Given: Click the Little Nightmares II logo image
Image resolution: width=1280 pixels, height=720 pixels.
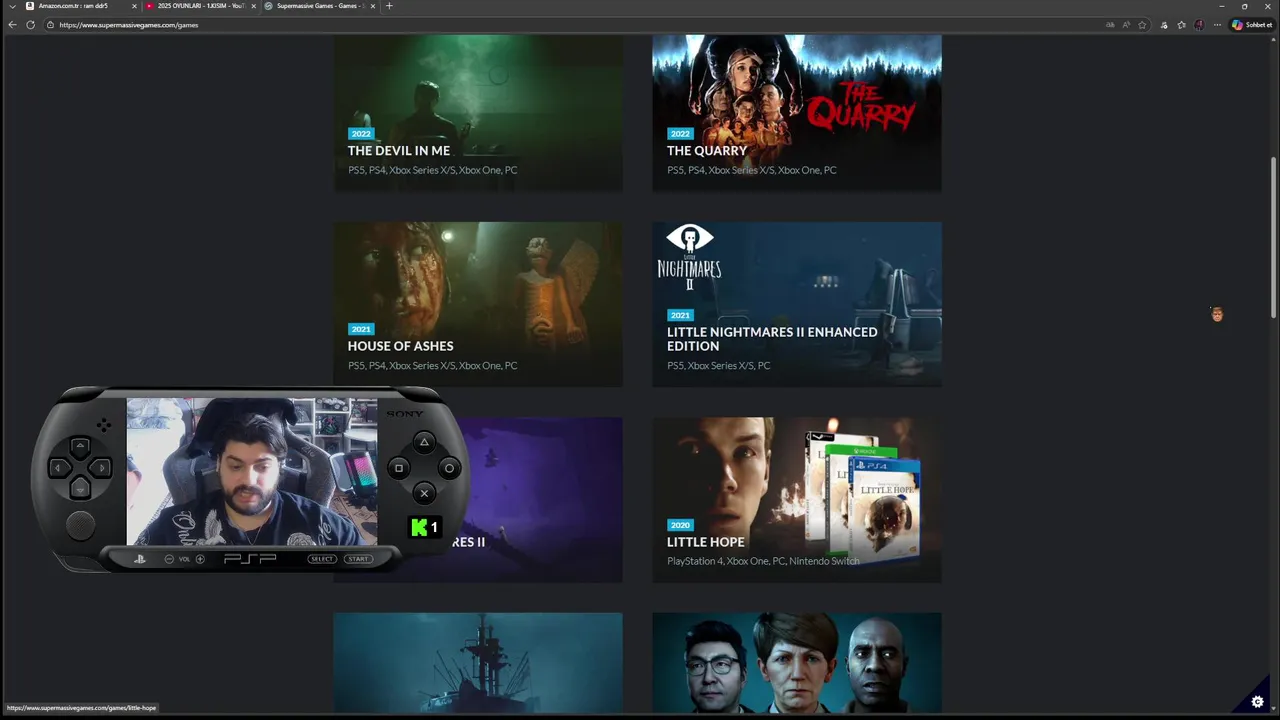Looking at the screenshot, I should (x=689, y=257).
